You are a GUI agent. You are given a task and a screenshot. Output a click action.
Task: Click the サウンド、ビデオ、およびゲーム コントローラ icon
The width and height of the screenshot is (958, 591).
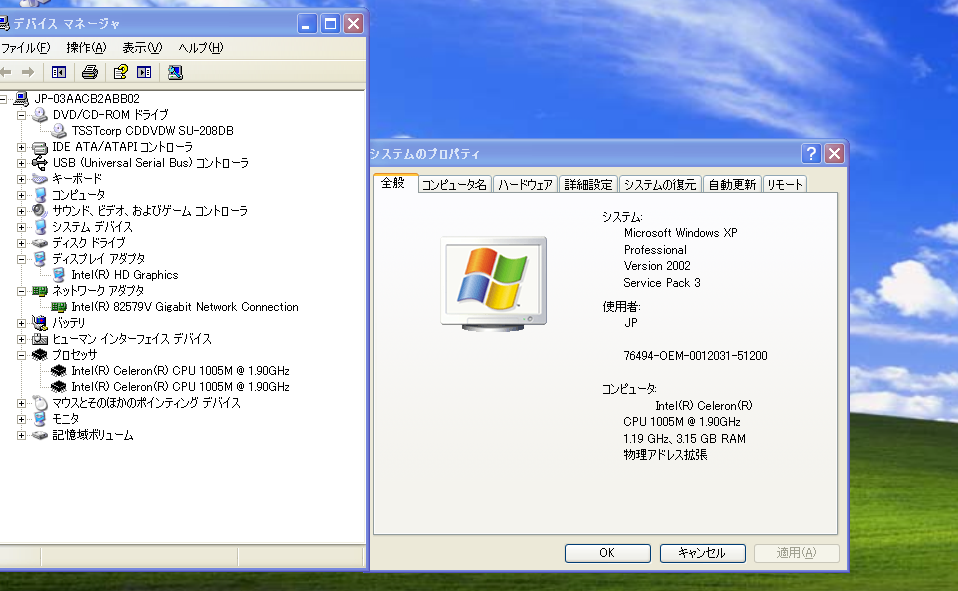[40, 210]
